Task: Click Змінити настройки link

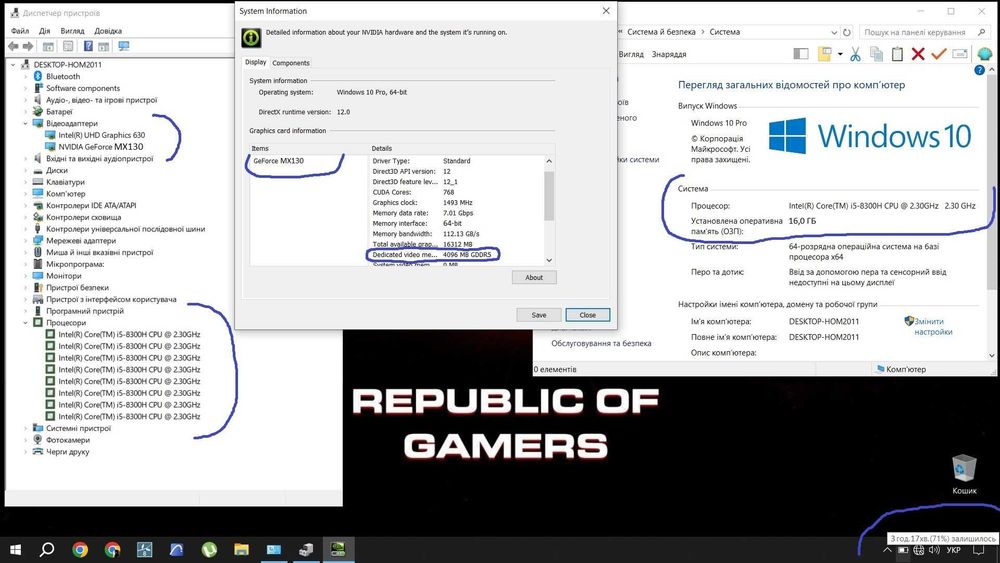Action: pos(933,326)
